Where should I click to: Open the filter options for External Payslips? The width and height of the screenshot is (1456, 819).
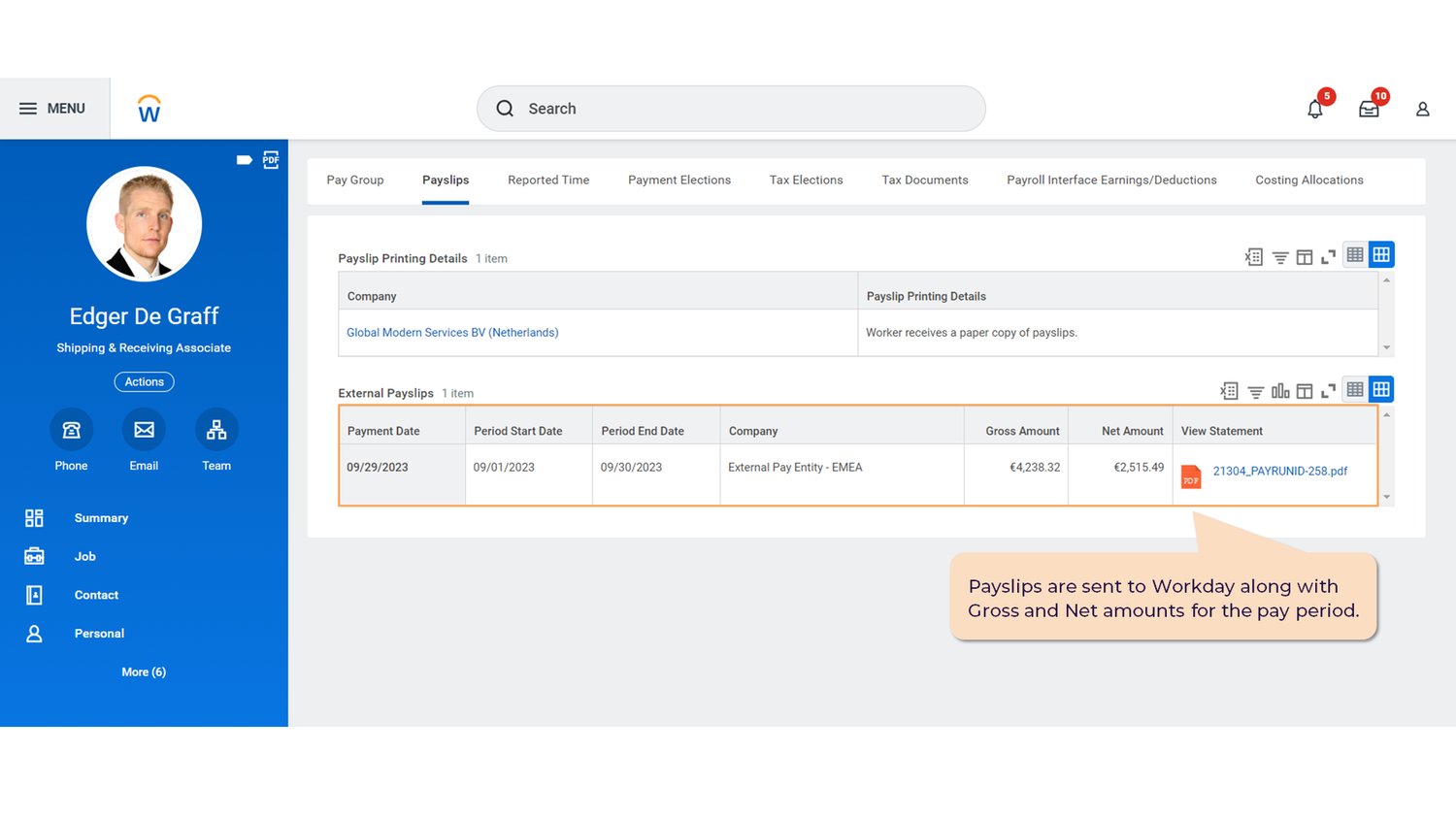pos(1255,391)
